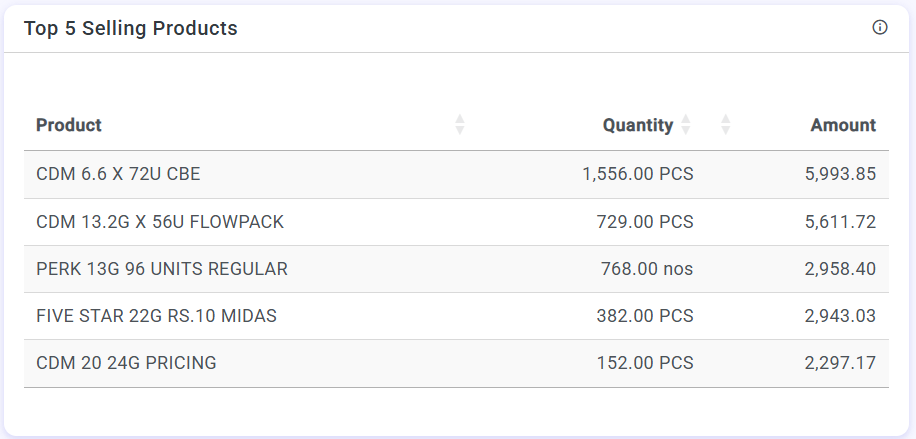Choose the PERK 13G 96 UNITS REGULAR row

tap(162, 269)
